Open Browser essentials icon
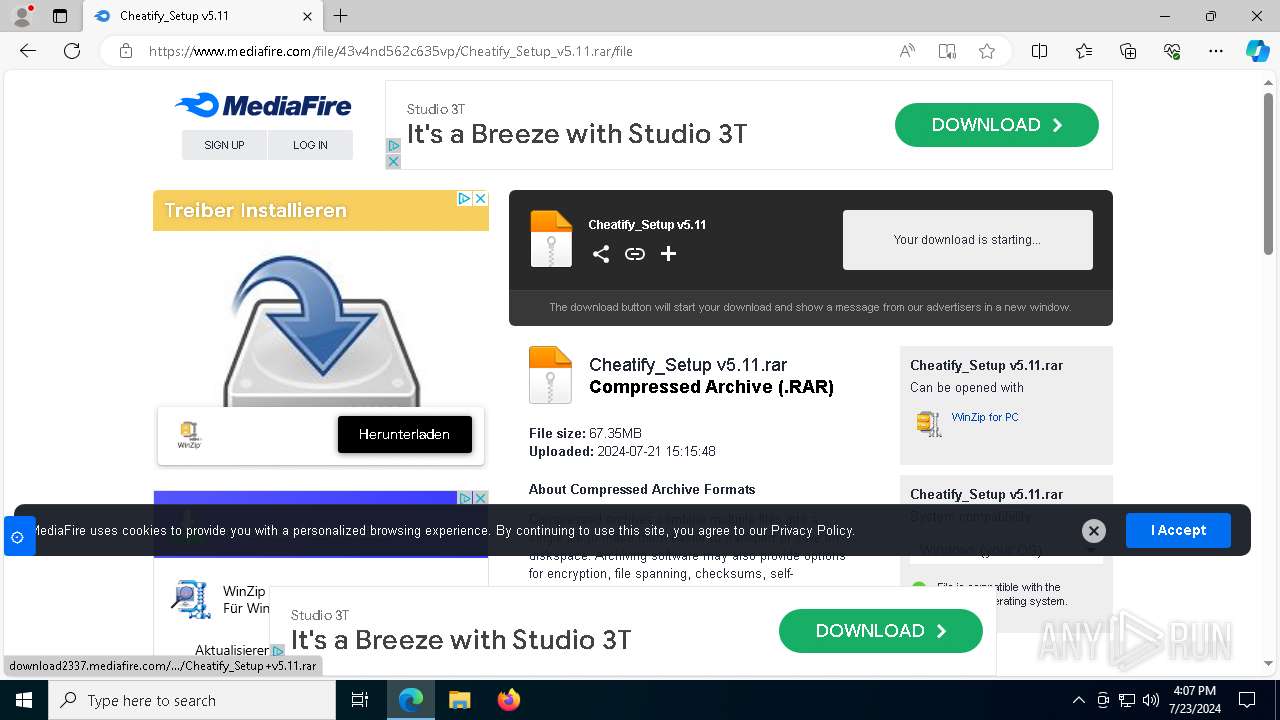 coord(1172,51)
